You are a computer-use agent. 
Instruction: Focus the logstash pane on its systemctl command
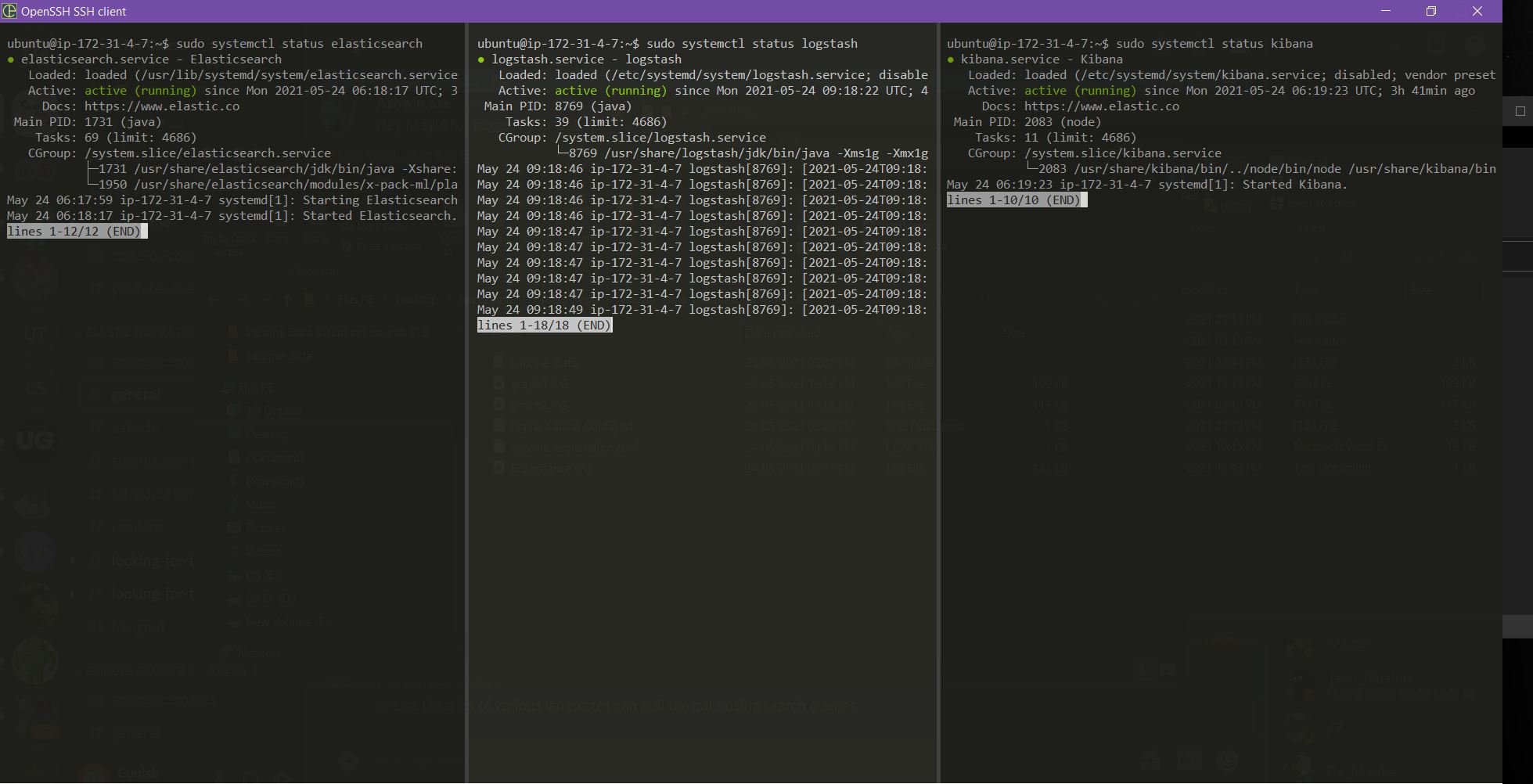[752, 44]
